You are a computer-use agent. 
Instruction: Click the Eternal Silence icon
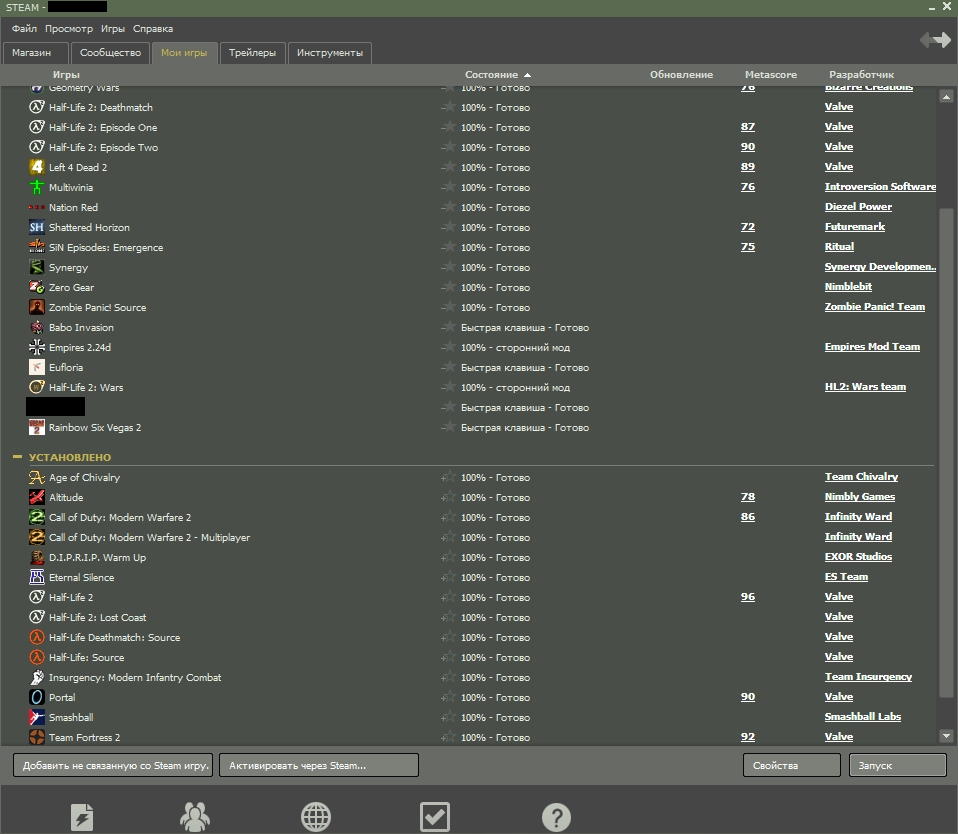pos(37,577)
